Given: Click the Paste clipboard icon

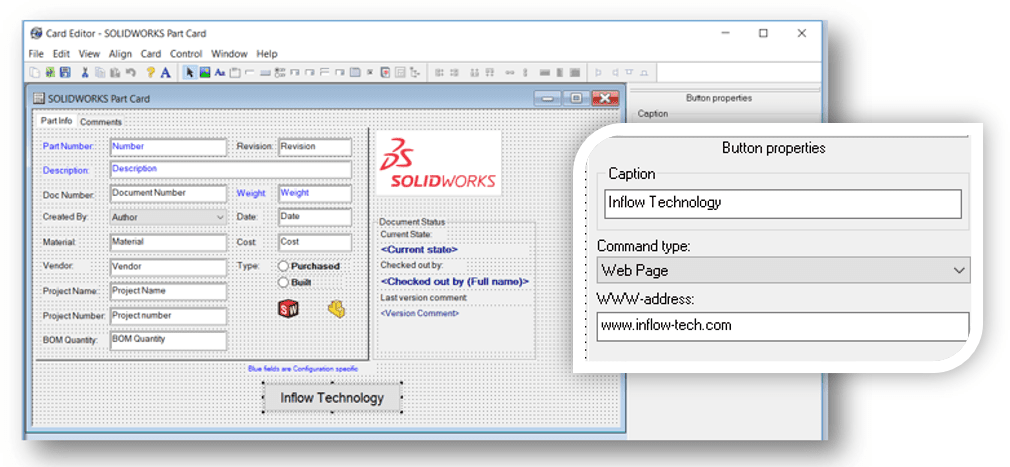Looking at the screenshot, I should [115, 73].
